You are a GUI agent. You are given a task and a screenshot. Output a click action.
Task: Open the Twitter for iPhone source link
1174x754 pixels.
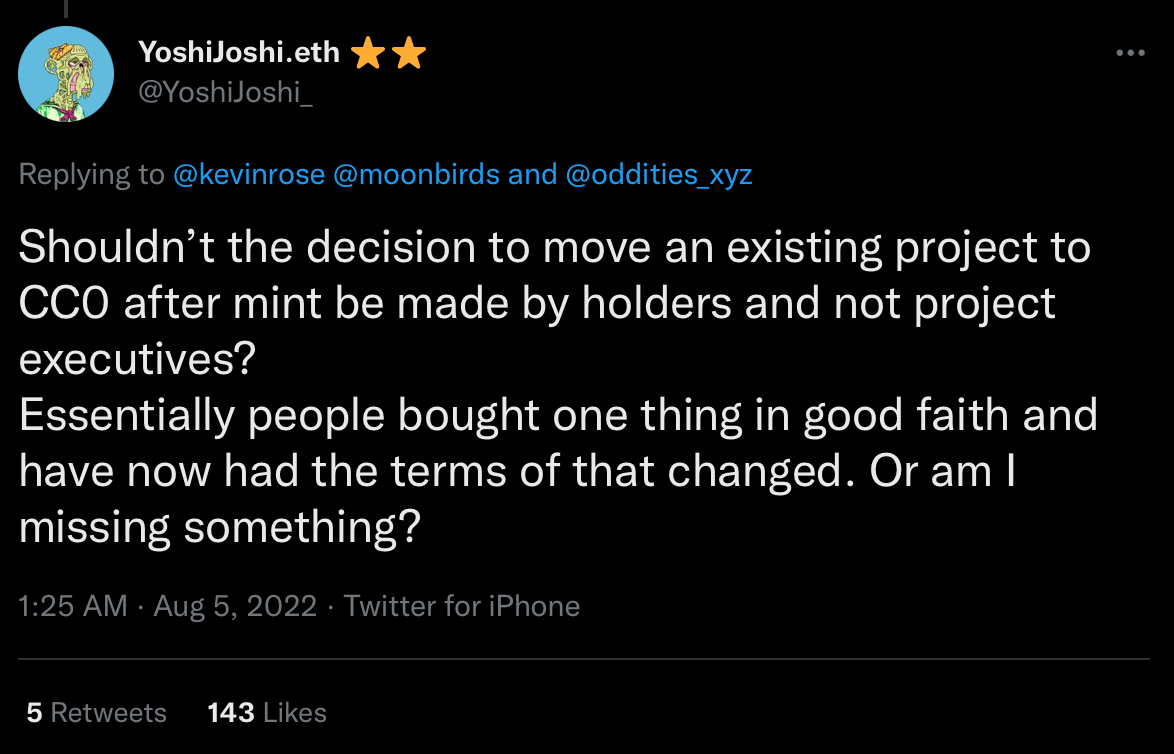(x=461, y=606)
